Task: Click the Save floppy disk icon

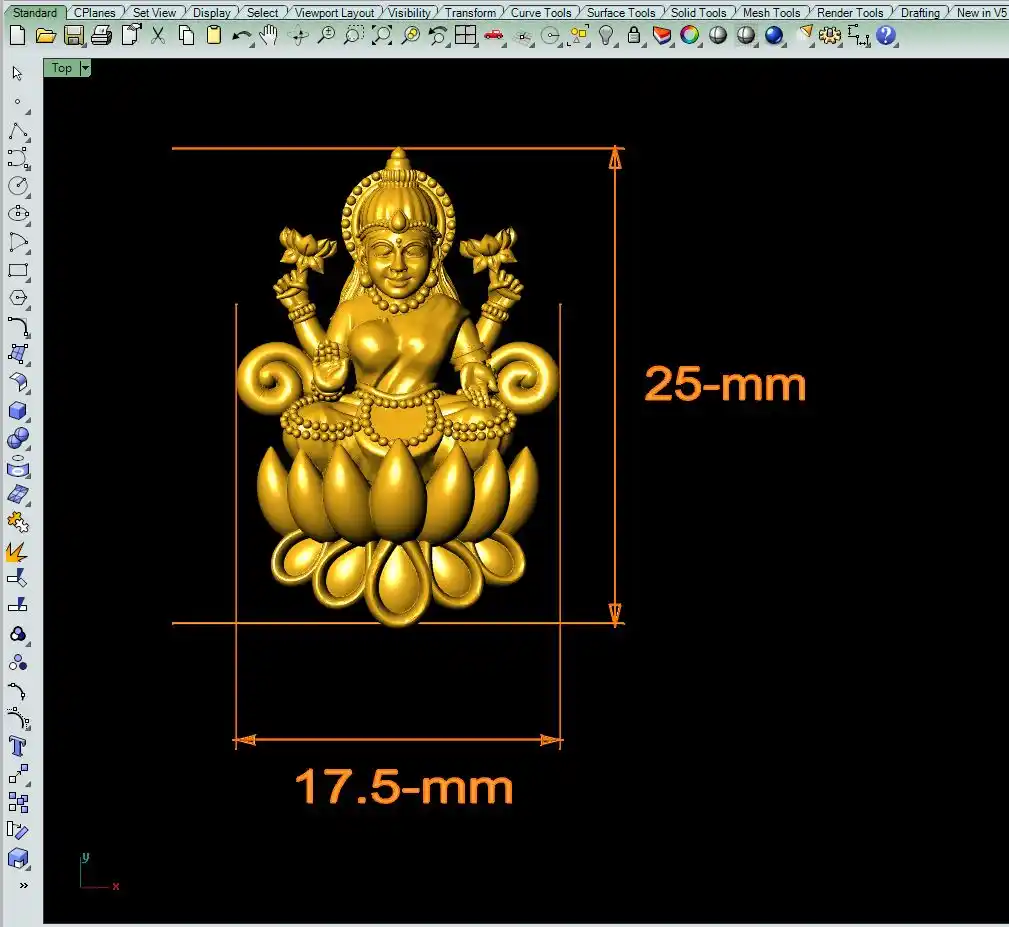Action: click(x=73, y=36)
